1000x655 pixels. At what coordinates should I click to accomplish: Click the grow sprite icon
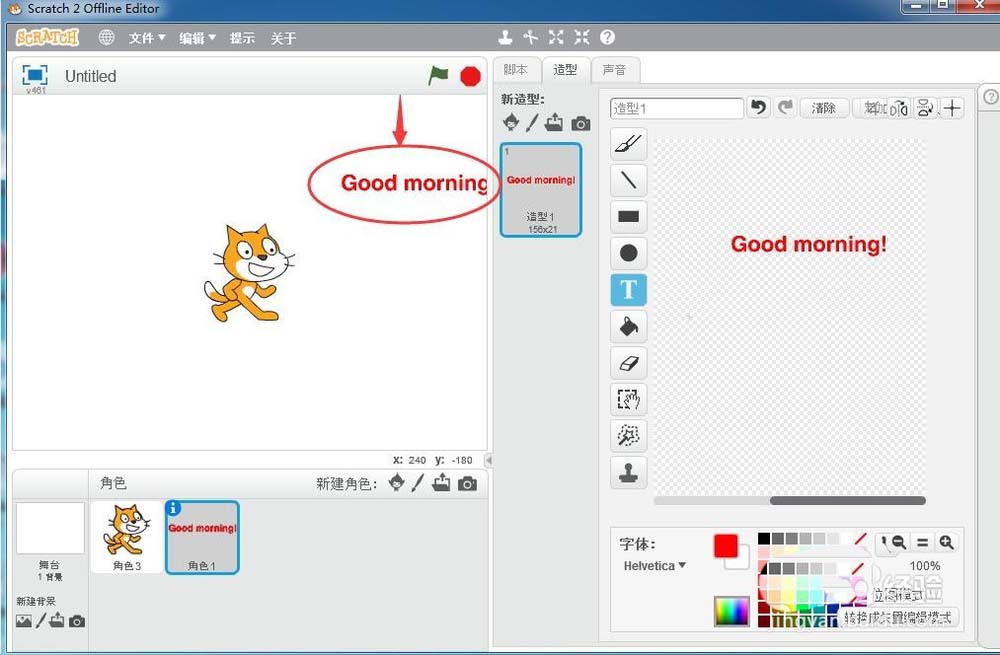point(556,38)
